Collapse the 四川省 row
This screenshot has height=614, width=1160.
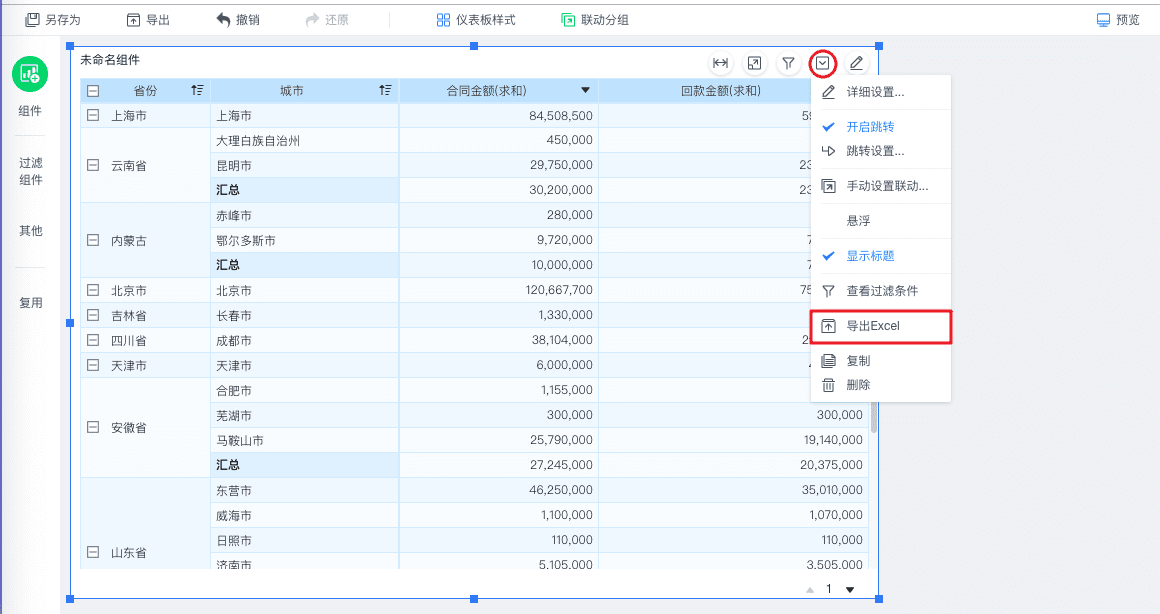pos(93,340)
